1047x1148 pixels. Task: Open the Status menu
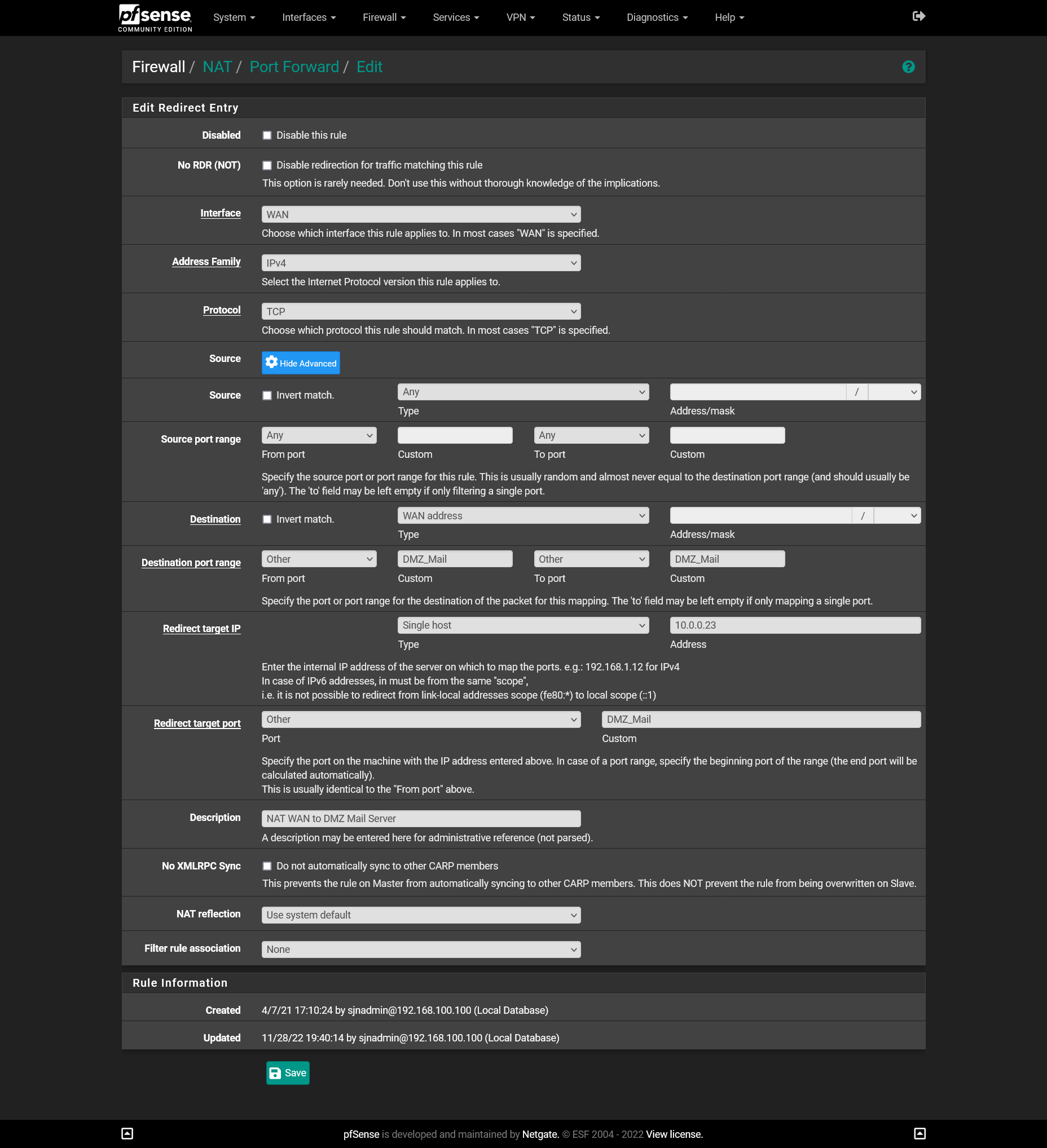coord(581,17)
